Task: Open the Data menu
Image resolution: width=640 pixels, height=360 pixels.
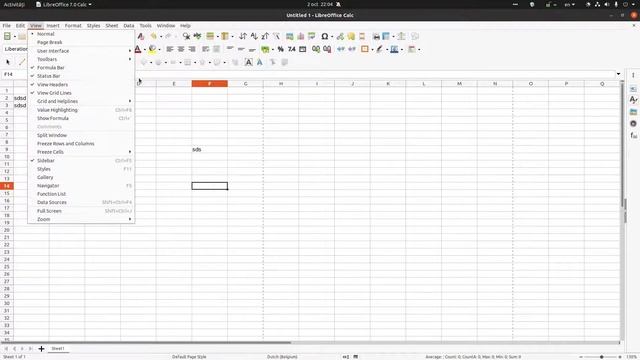Action: point(129,25)
